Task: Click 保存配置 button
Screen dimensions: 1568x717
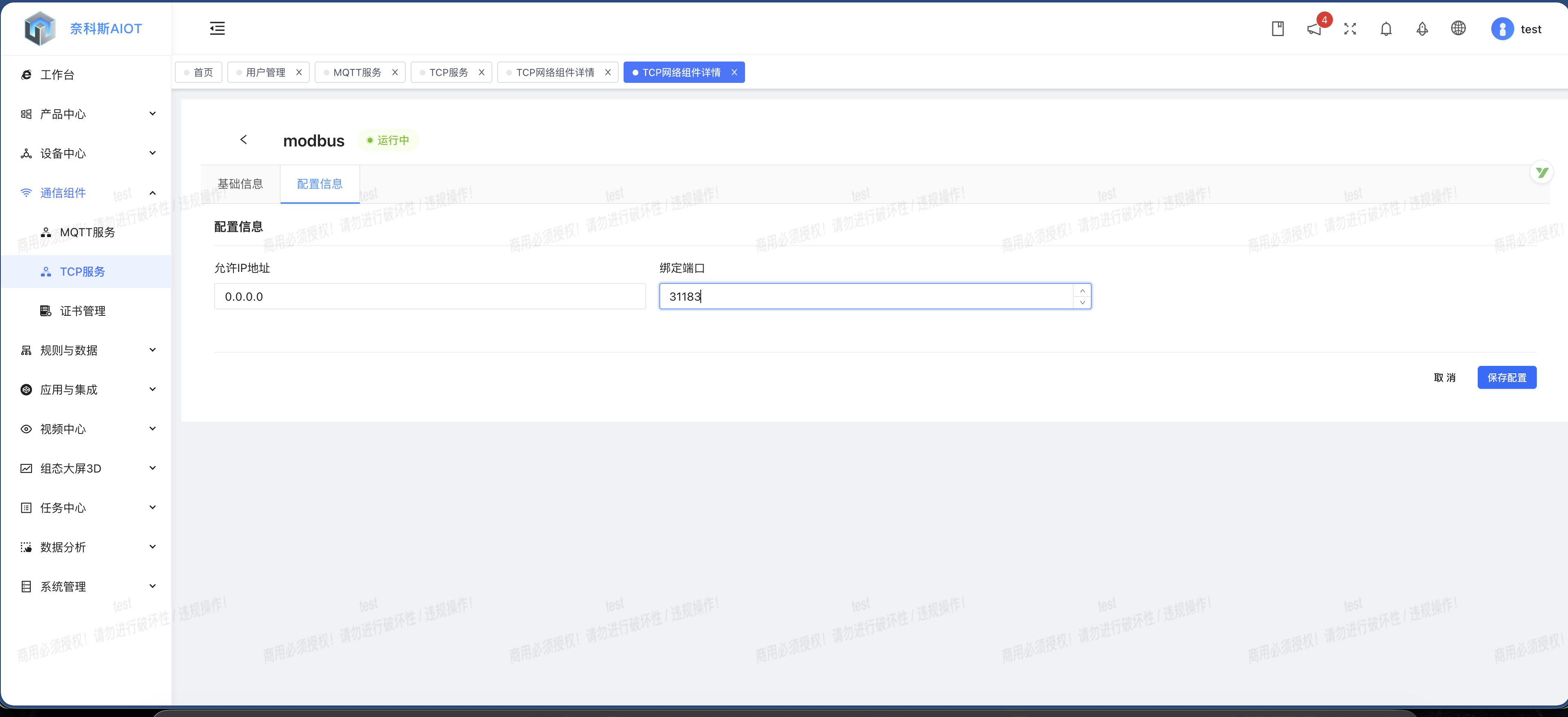Action: 1506,377
